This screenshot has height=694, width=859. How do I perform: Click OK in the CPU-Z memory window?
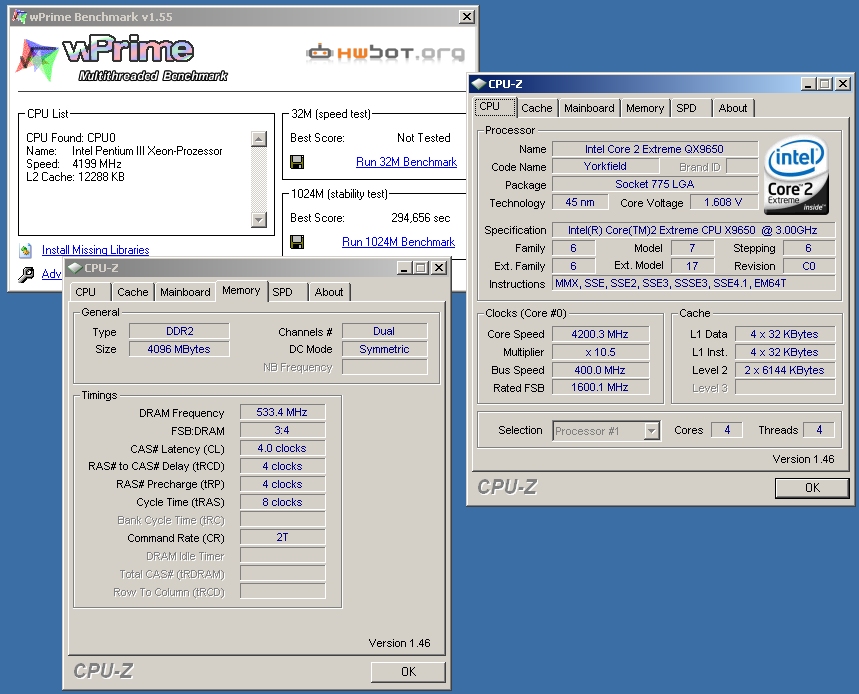coord(408,672)
